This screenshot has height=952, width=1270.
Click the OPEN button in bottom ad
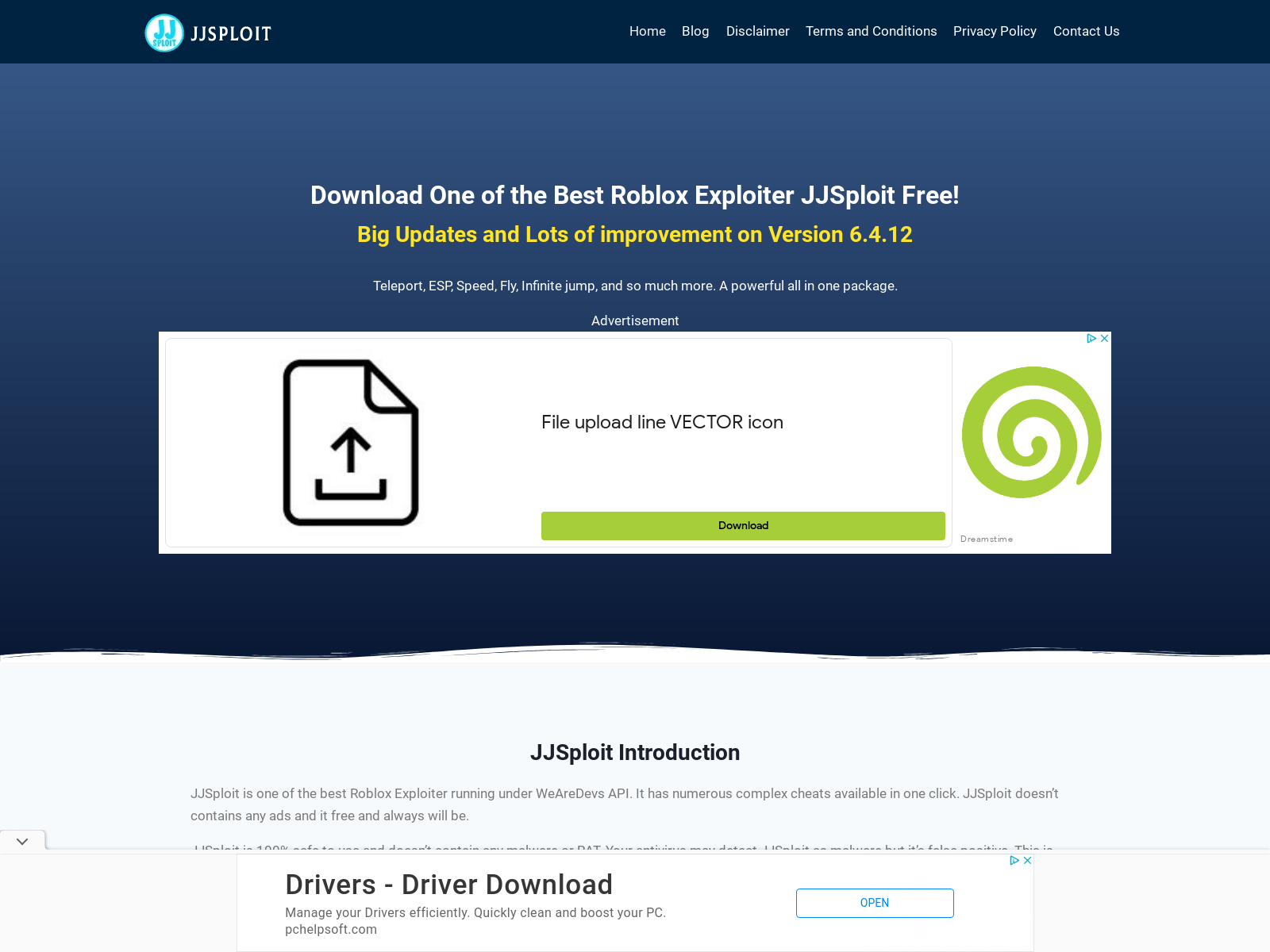(x=875, y=903)
